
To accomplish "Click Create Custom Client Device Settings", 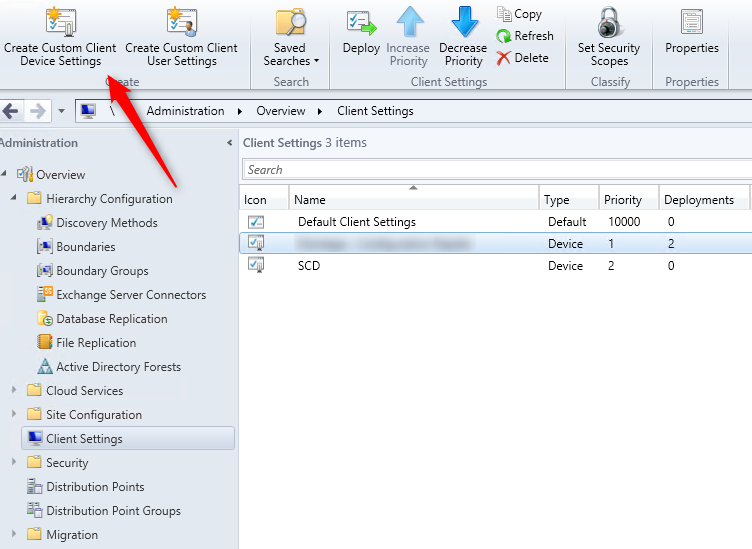I will (x=60, y=37).
